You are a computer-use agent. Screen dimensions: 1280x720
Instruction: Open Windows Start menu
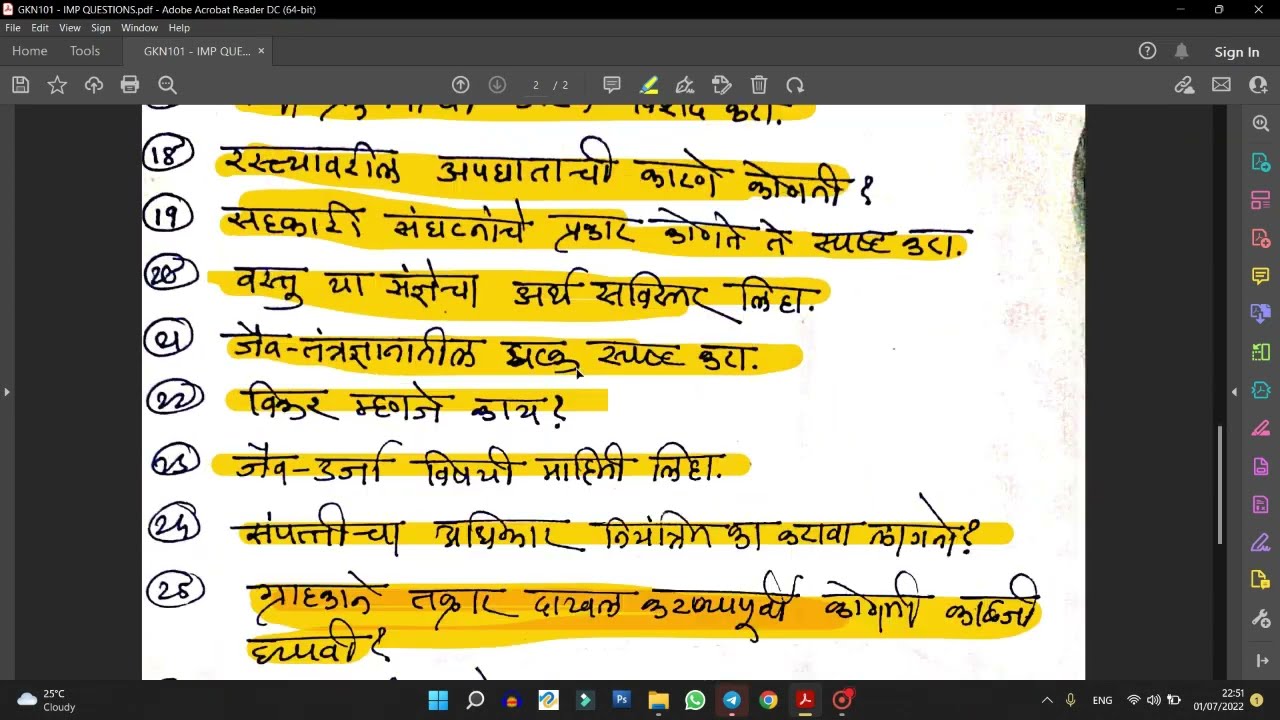coord(438,700)
